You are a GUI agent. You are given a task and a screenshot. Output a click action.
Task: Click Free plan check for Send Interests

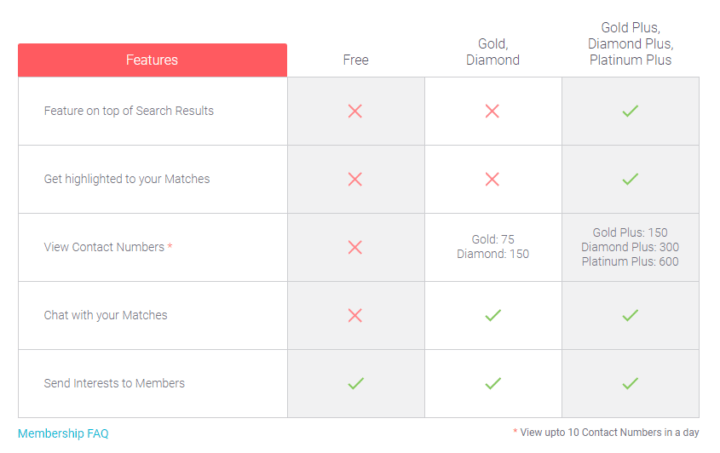click(x=355, y=383)
